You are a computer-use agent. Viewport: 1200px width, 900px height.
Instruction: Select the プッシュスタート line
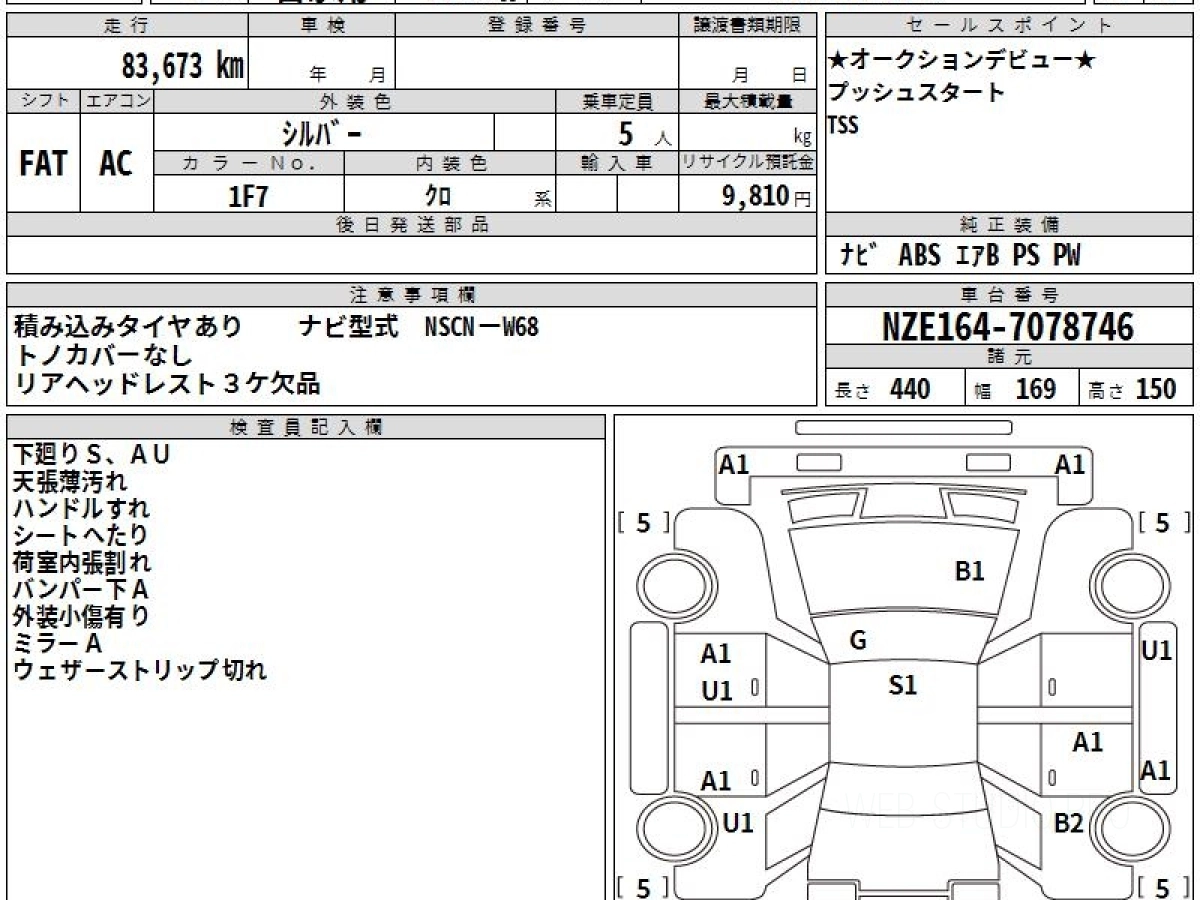(x=916, y=93)
